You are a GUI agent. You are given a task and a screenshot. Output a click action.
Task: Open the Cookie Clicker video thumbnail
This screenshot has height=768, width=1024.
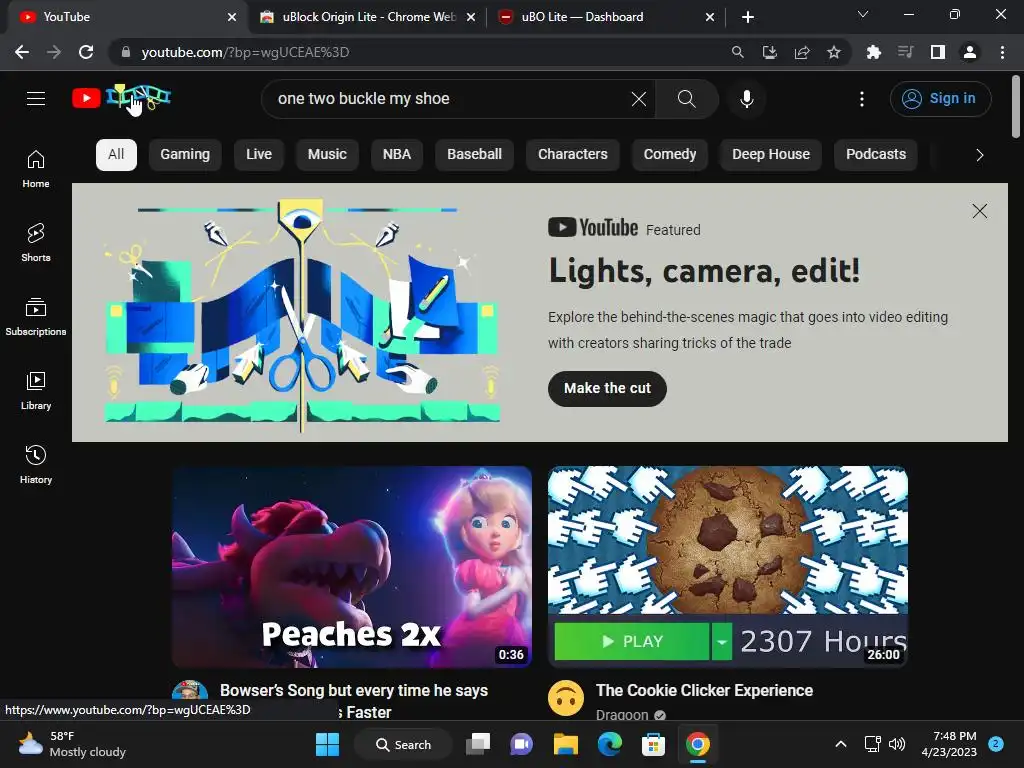tap(728, 567)
